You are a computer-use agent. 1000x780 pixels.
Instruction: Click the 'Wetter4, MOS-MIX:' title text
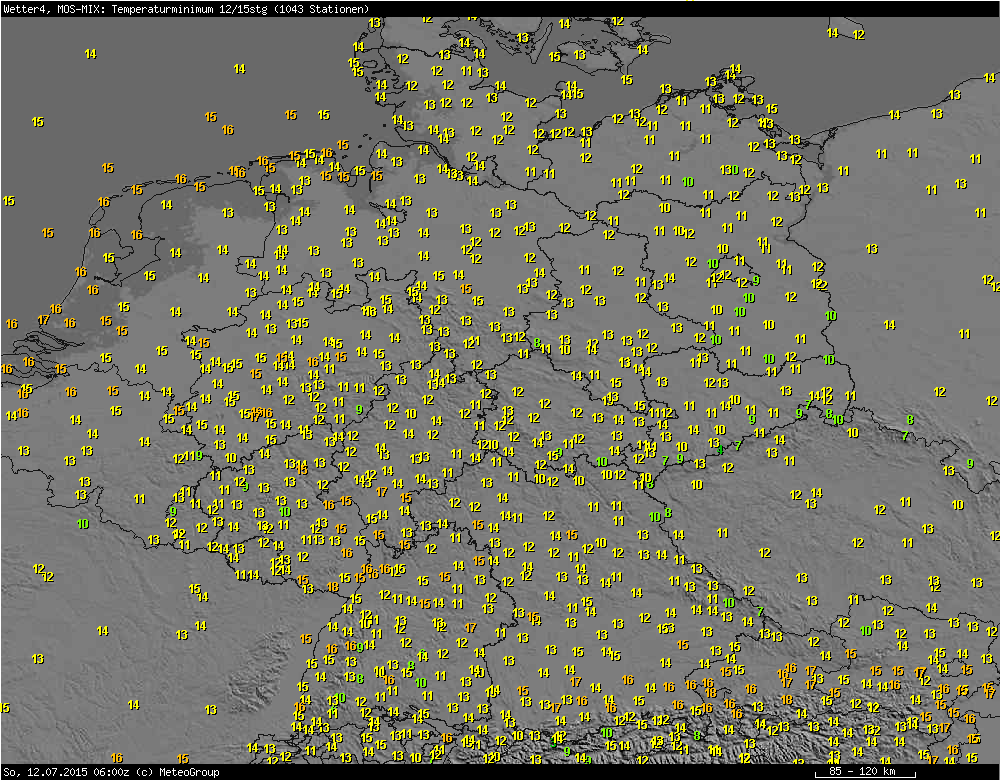coord(55,9)
